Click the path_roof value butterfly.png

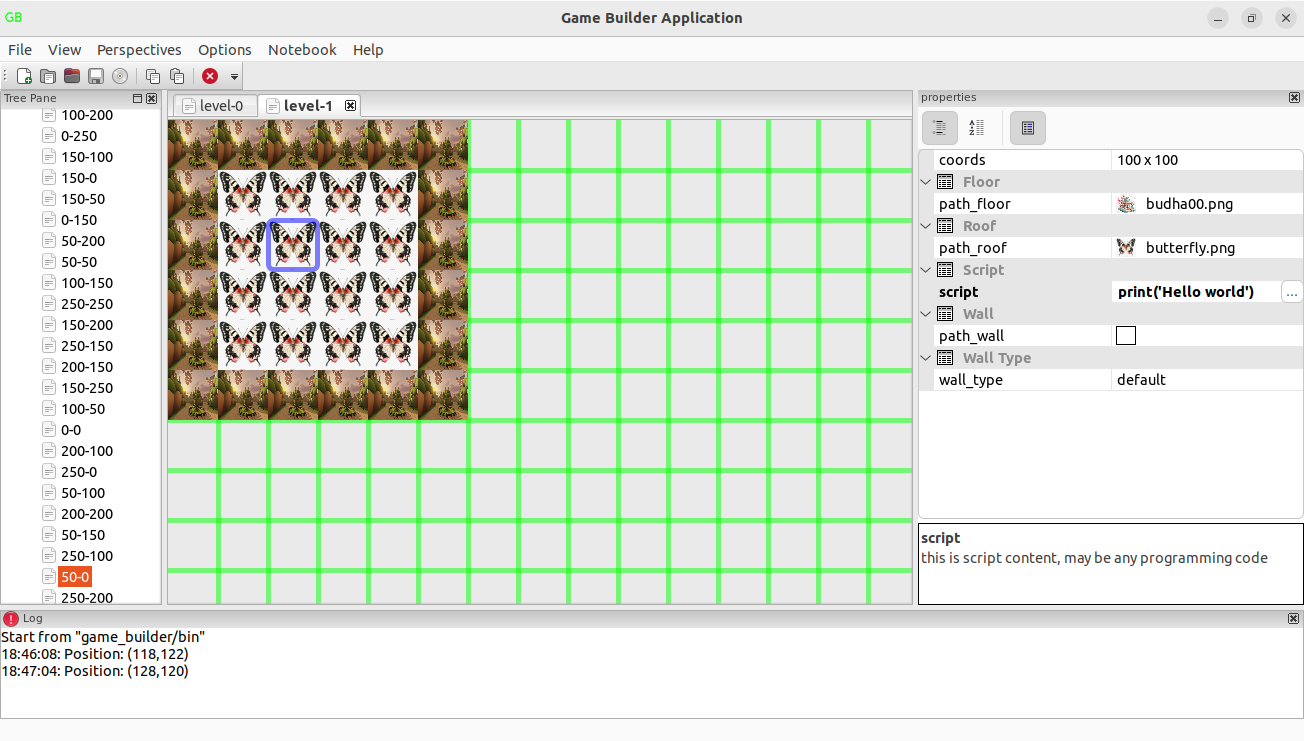point(1190,248)
